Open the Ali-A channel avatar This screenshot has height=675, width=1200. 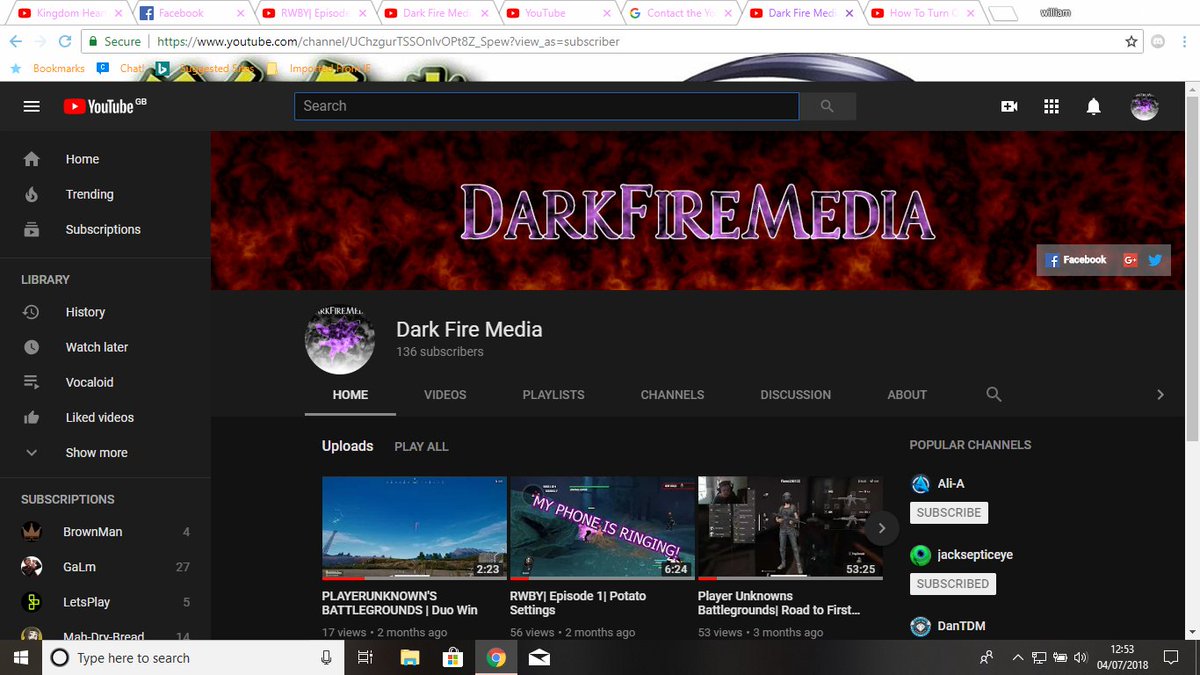(x=921, y=484)
